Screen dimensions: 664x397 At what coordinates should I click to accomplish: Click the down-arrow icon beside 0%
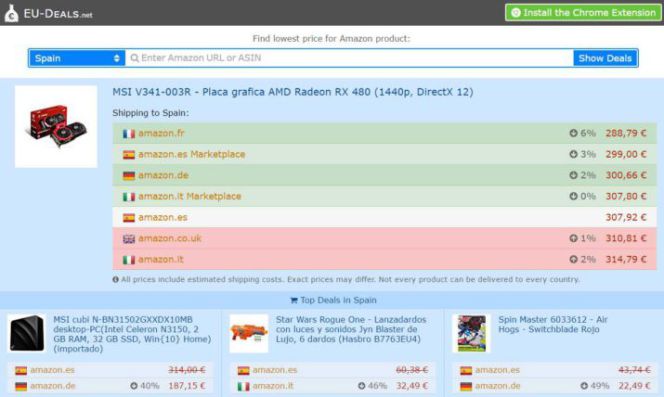pos(573,196)
